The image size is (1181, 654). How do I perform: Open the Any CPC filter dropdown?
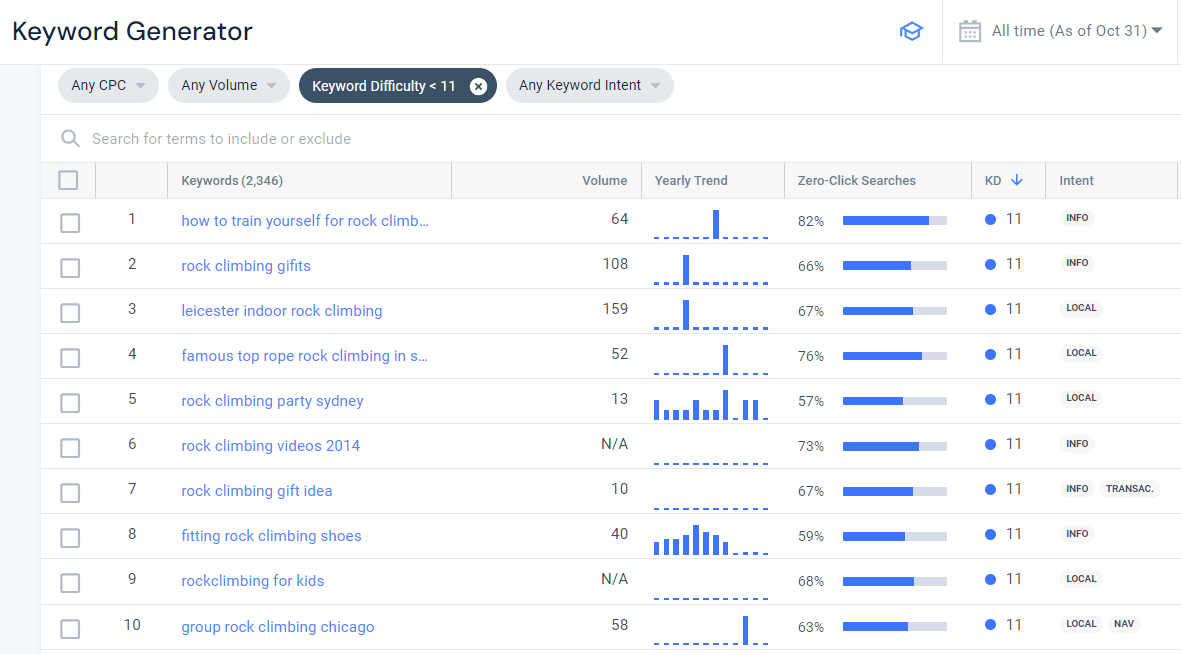click(108, 85)
